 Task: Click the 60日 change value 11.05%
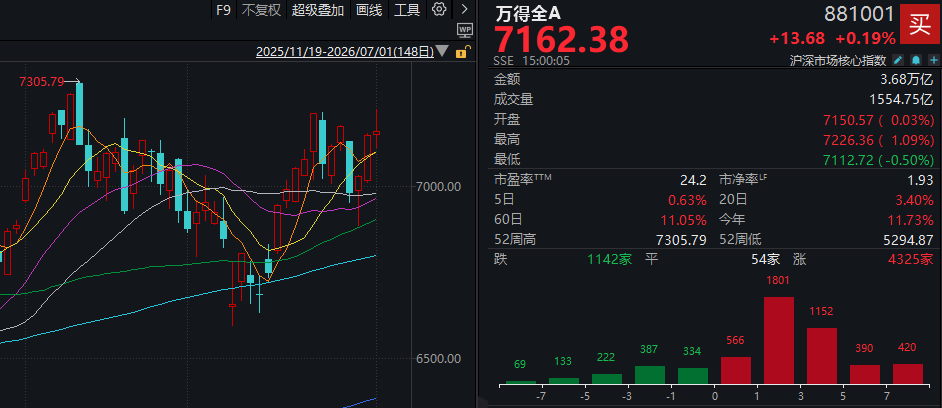[x=684, y=220]
